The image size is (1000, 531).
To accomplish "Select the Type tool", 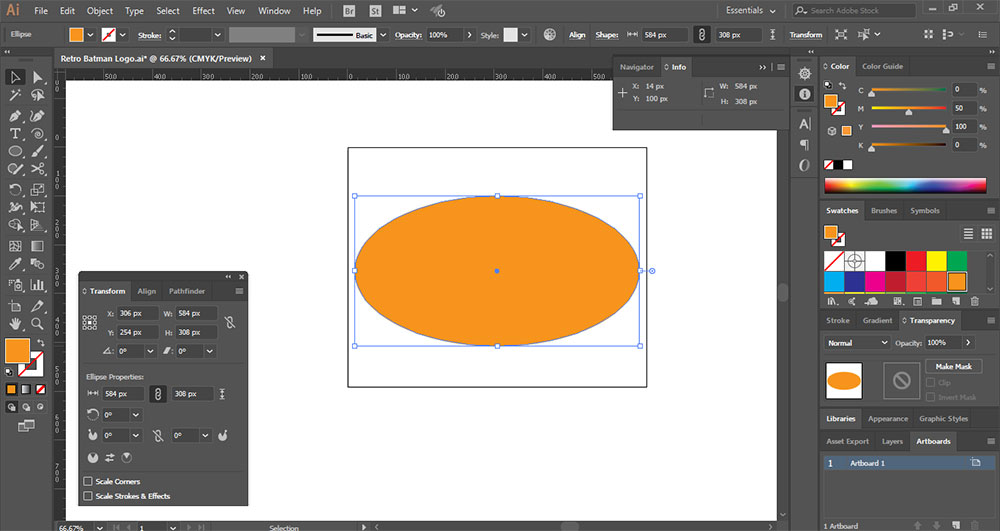I will click(16, 133).
